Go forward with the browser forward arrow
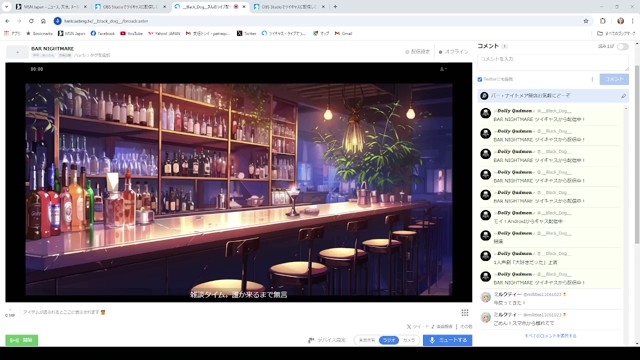The image size is (640, 360). pos(19,21)
